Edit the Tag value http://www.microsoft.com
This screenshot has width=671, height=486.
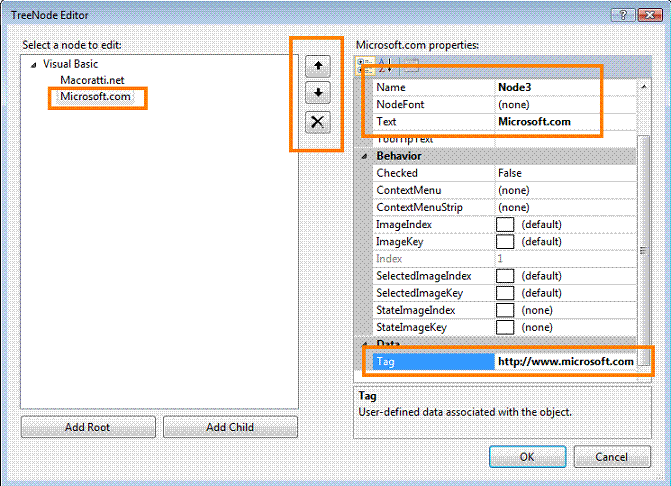(x=565, y=362)
